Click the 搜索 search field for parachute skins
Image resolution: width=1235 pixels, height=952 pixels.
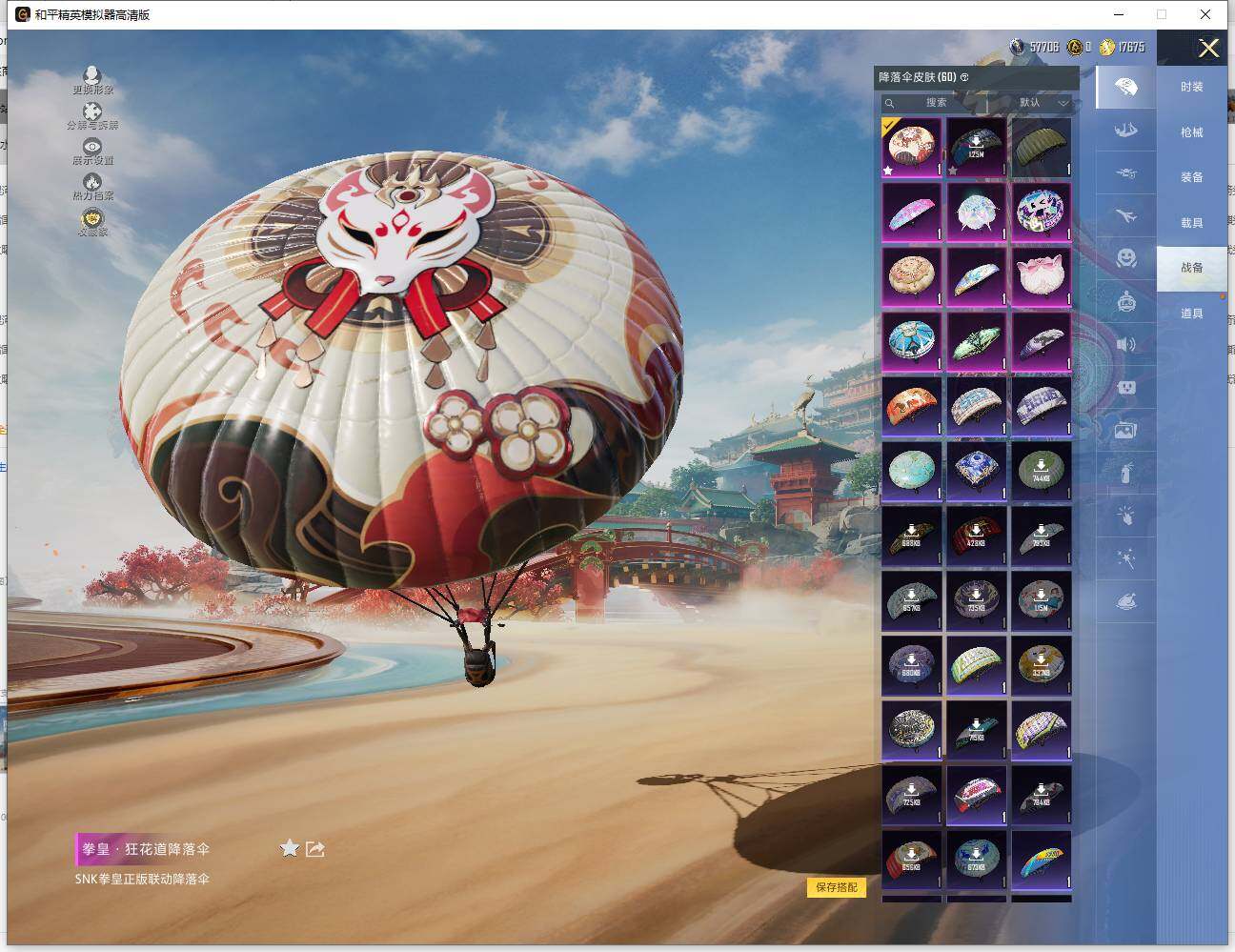click(932, 103)
